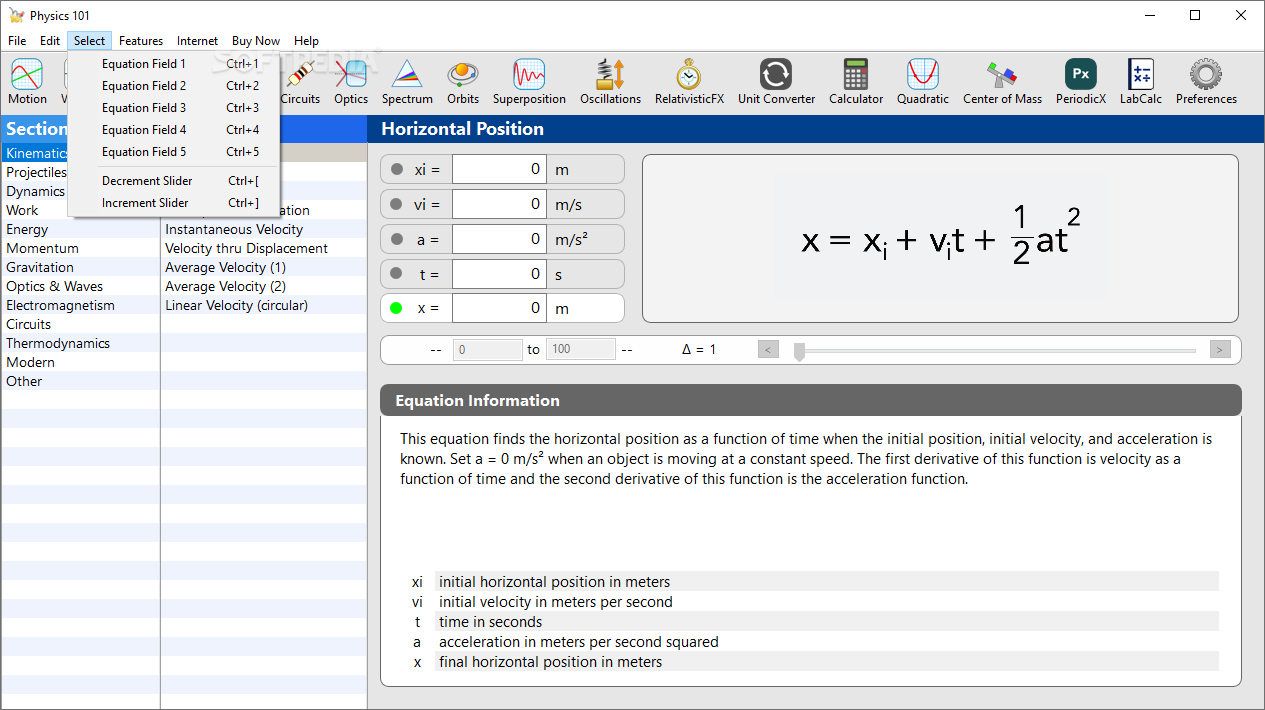Click the xi value input field
Screen dimensions: 1265x710
tap(499, 169)
